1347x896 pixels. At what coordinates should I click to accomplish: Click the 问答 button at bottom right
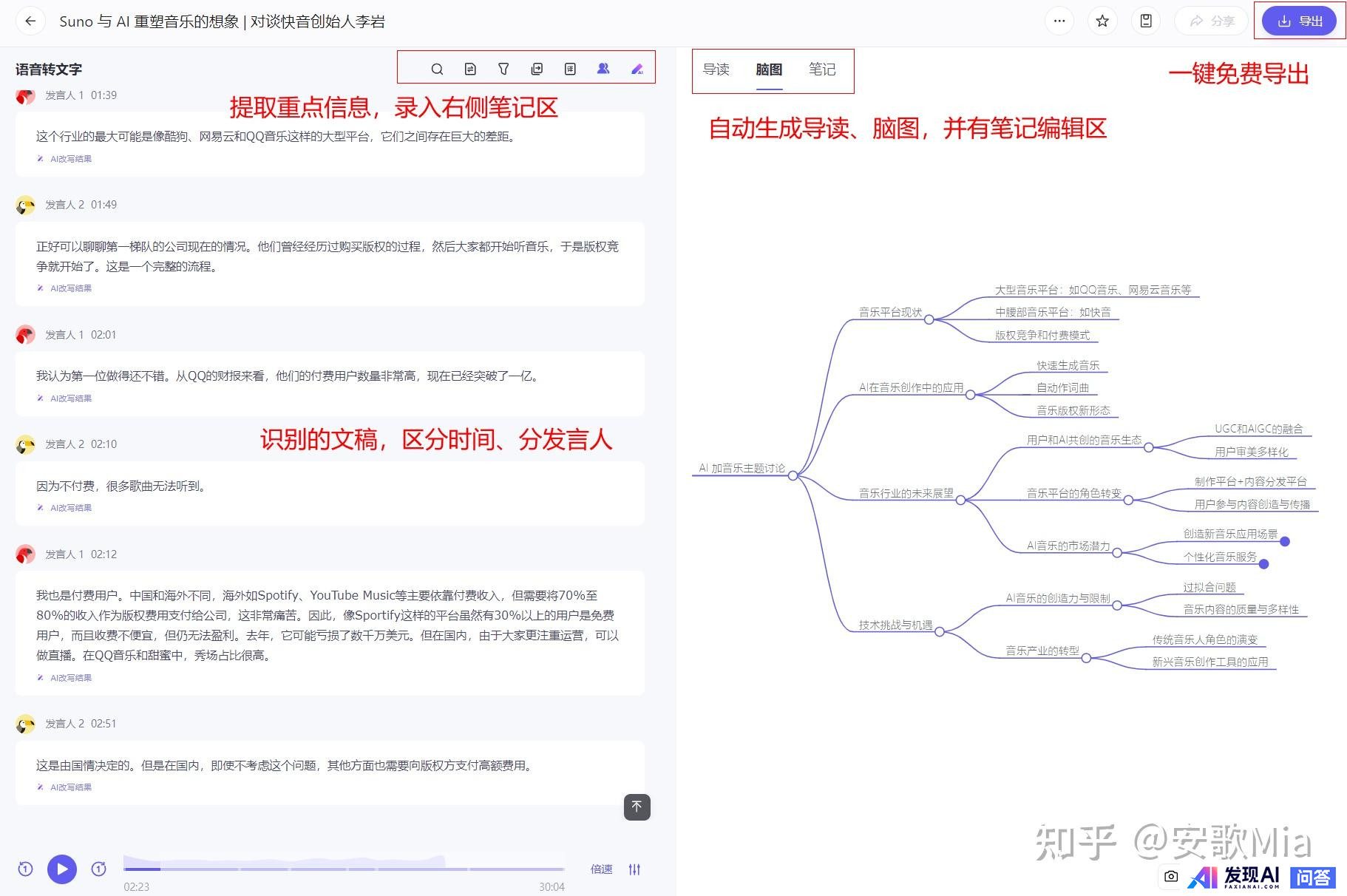click(1313, 878)
